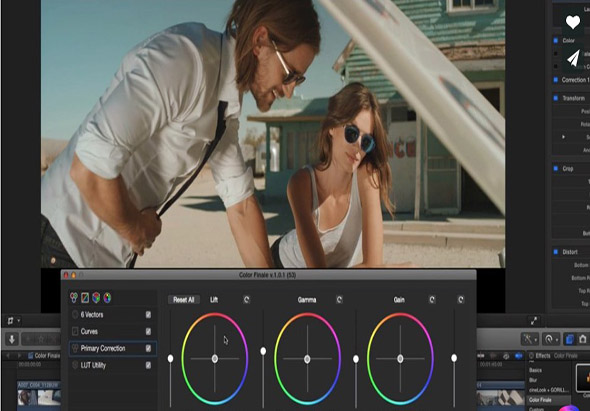Screen dimensions: 590x411
Task: Open the magic wand dropdown arrow
Action: coord(535,339)
